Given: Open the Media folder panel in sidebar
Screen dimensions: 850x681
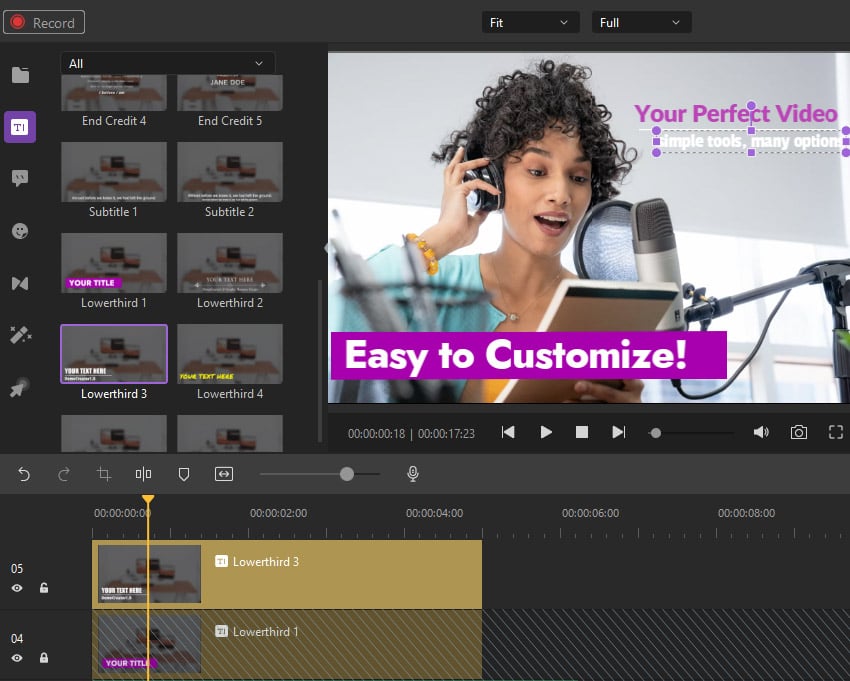Looking at the screenshot, I should pos(20,72).
